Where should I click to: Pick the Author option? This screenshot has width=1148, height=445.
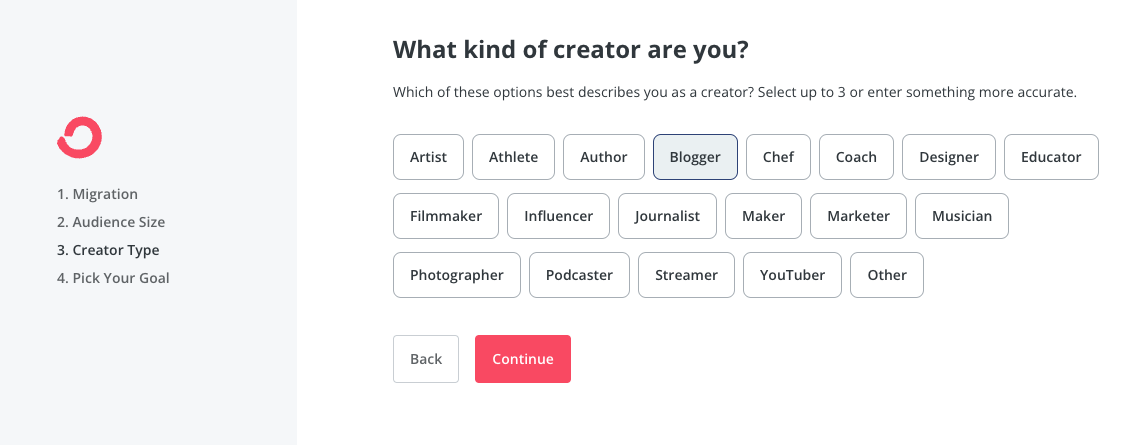(604, 157)
